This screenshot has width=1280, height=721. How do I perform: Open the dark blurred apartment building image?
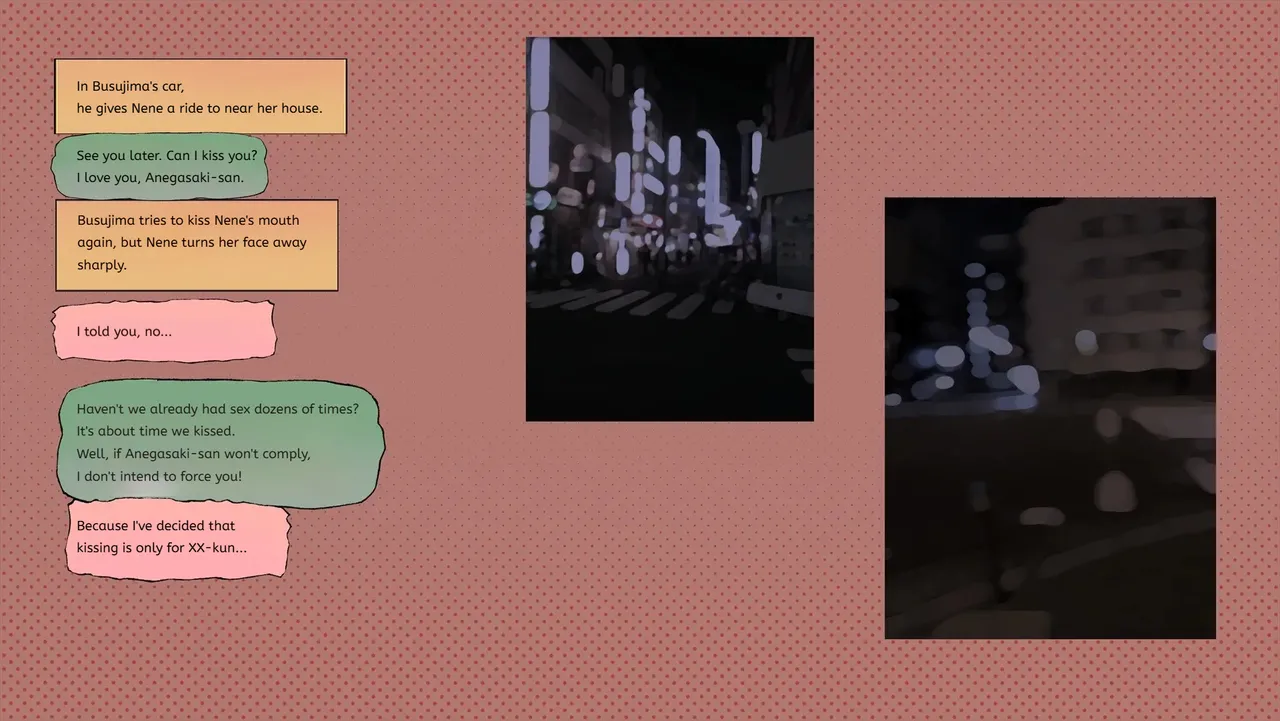click(1050, 418)
